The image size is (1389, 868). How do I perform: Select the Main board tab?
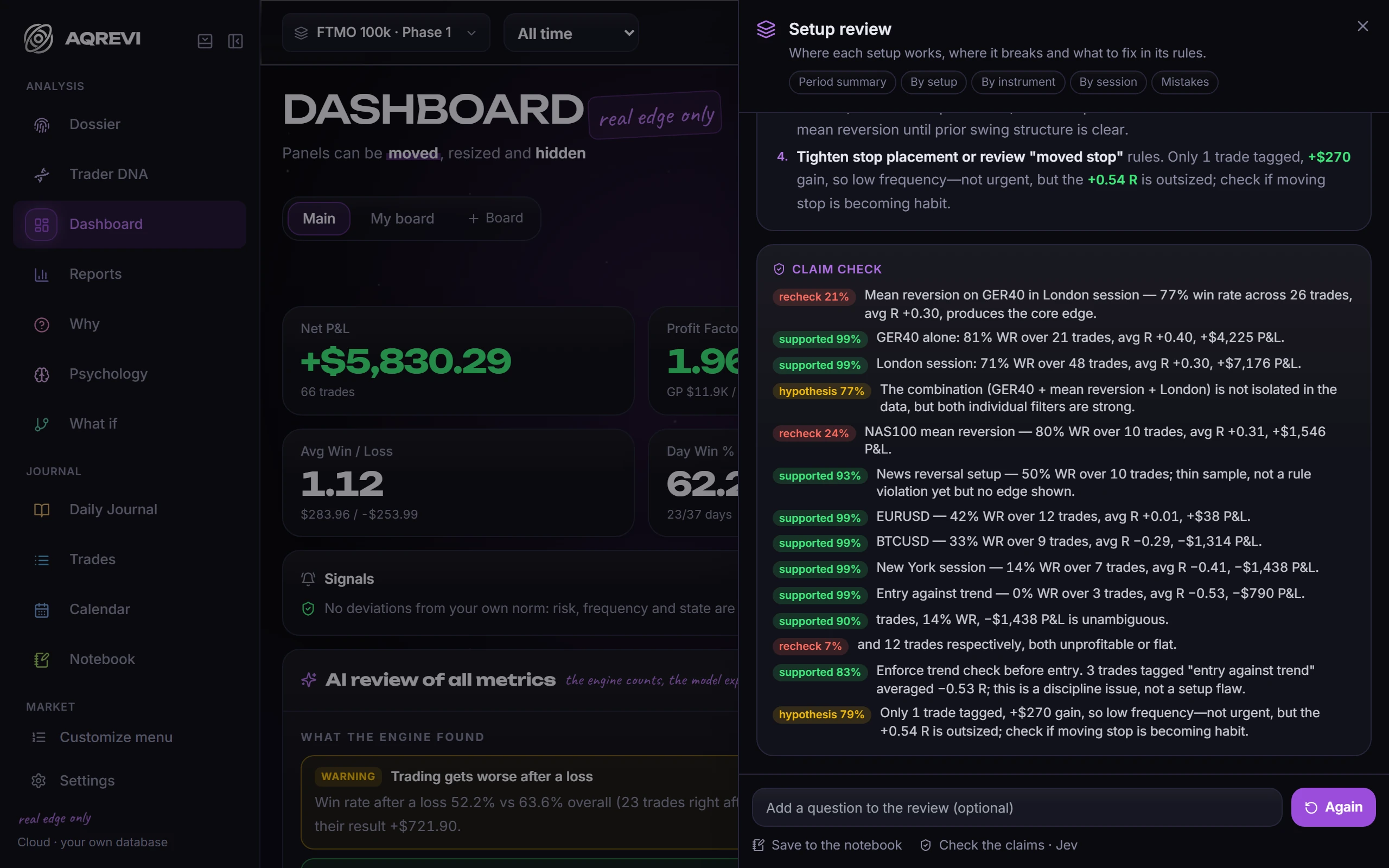(319, 219)
